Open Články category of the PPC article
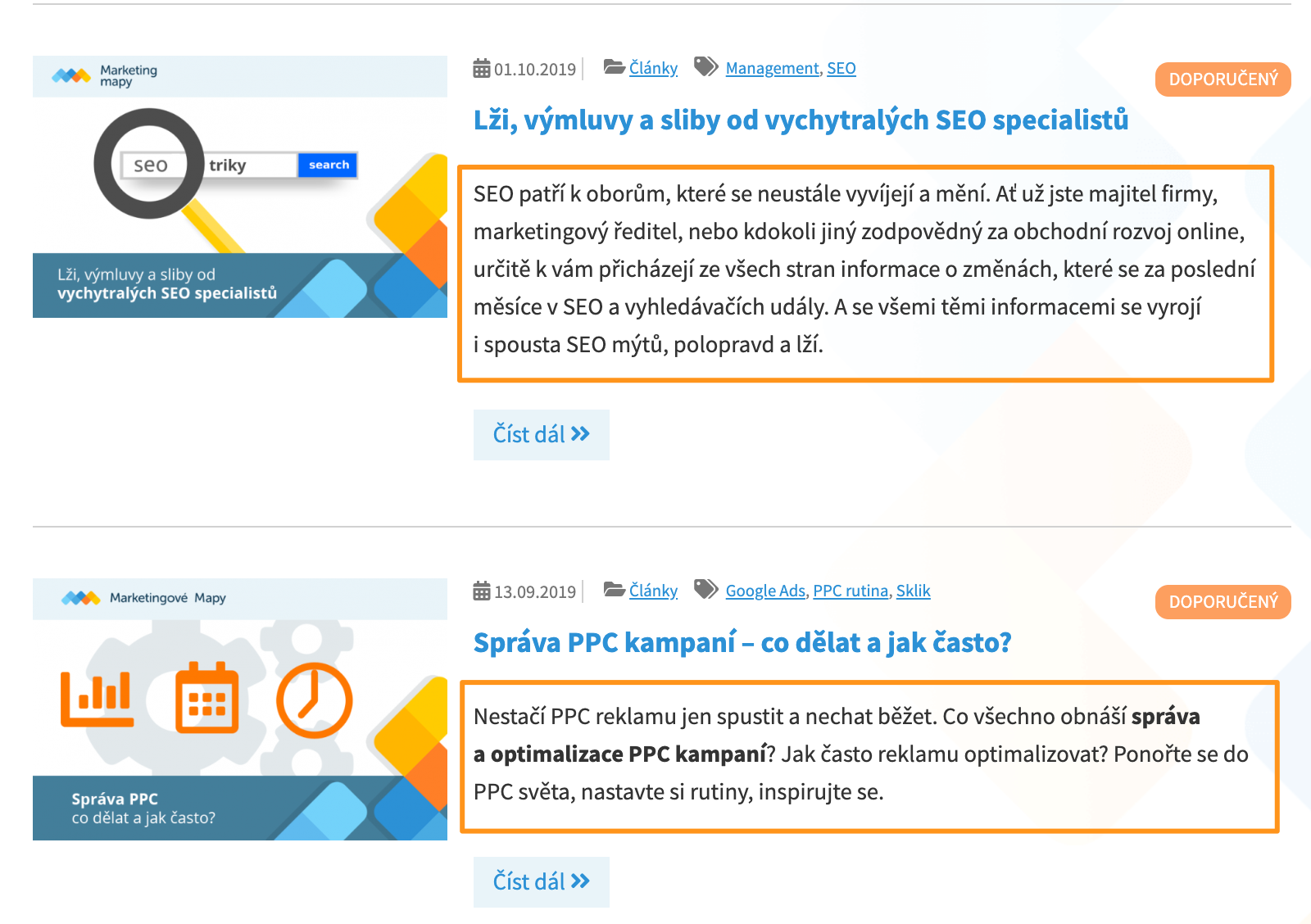 pos(653,591)
